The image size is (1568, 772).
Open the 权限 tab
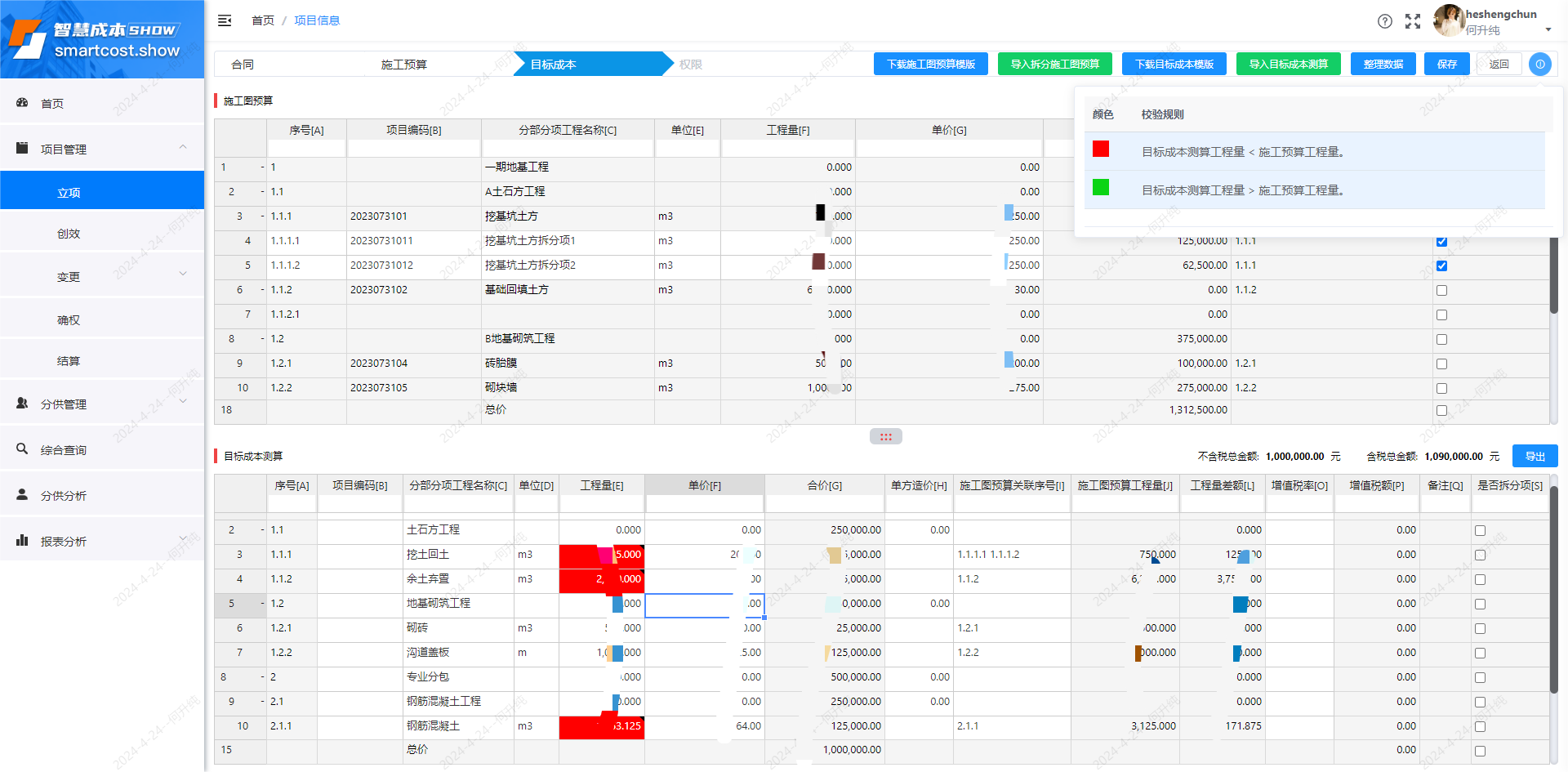pyautogui.click(x=690, y=64)
